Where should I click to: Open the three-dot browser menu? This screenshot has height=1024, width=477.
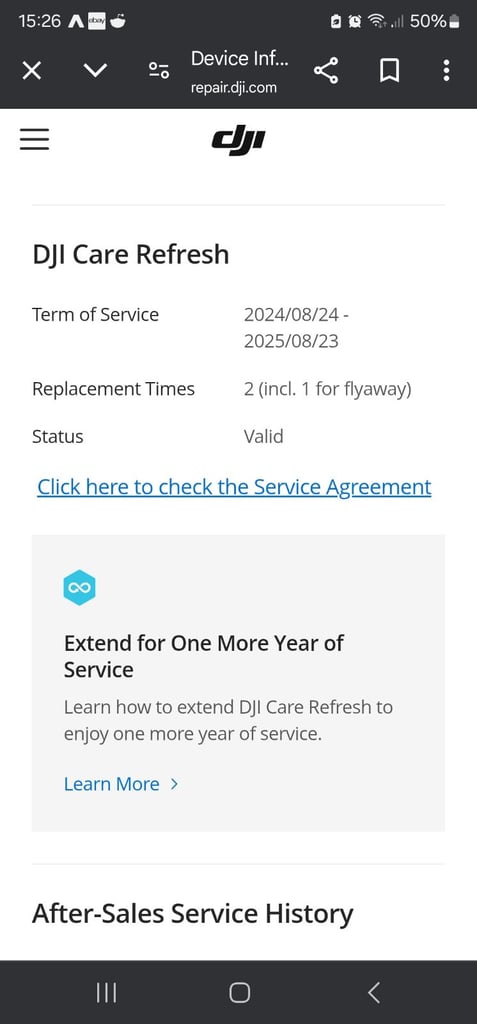446,71
